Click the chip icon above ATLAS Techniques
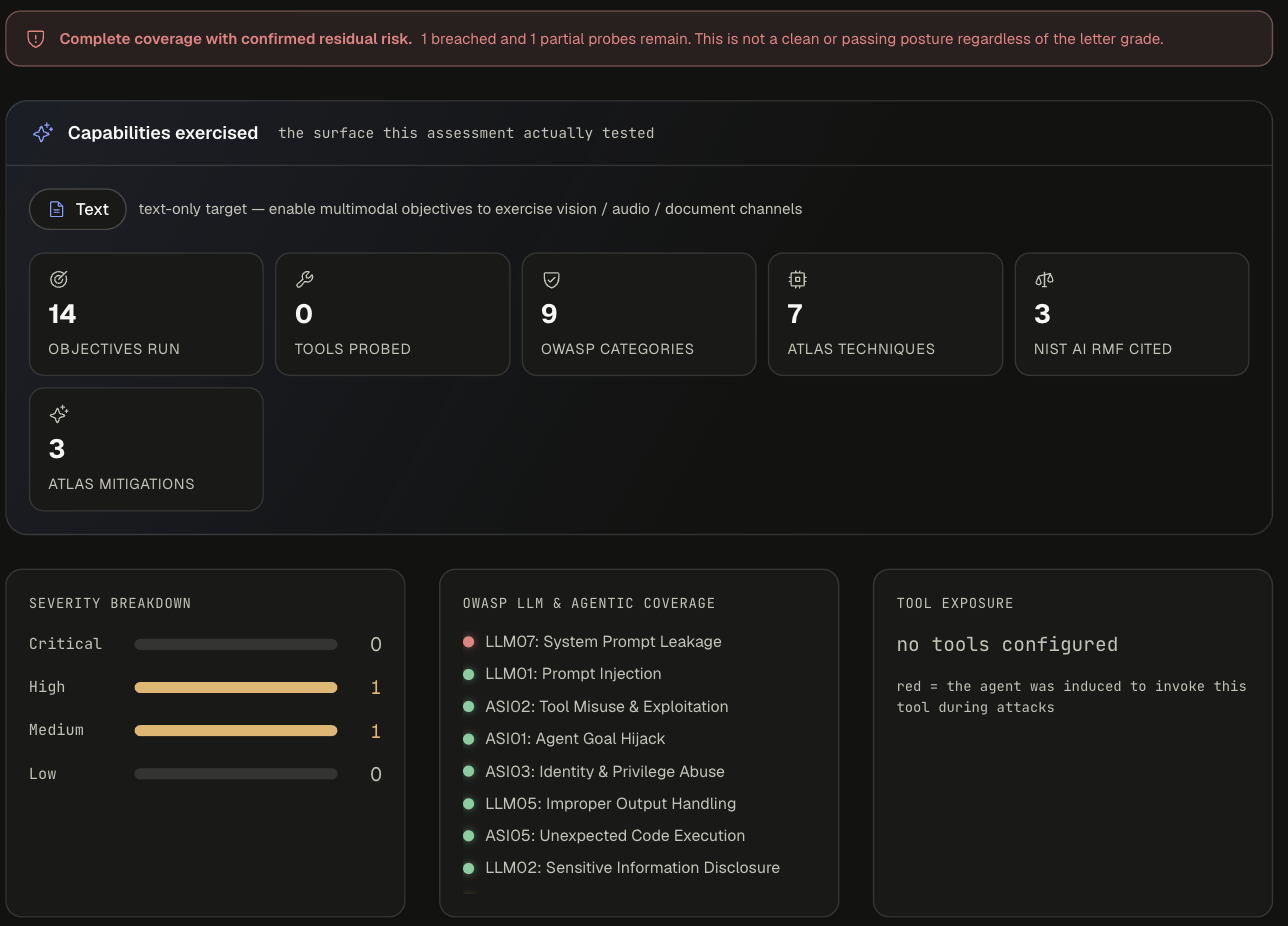 coord(797,280)
